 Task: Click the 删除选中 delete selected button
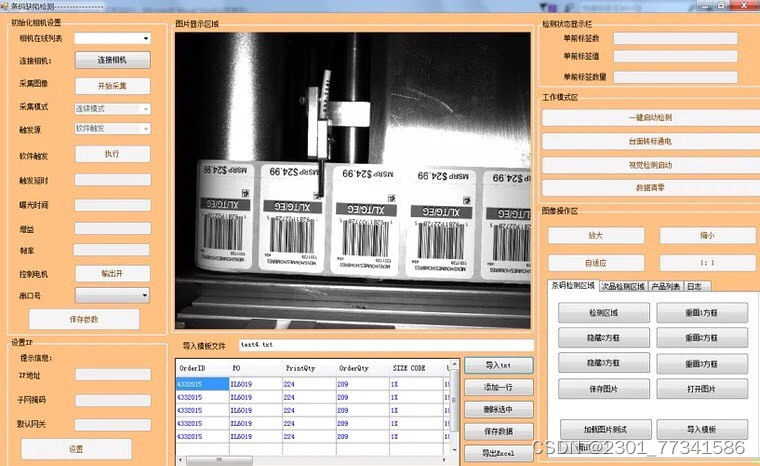(x=499, y=409)
